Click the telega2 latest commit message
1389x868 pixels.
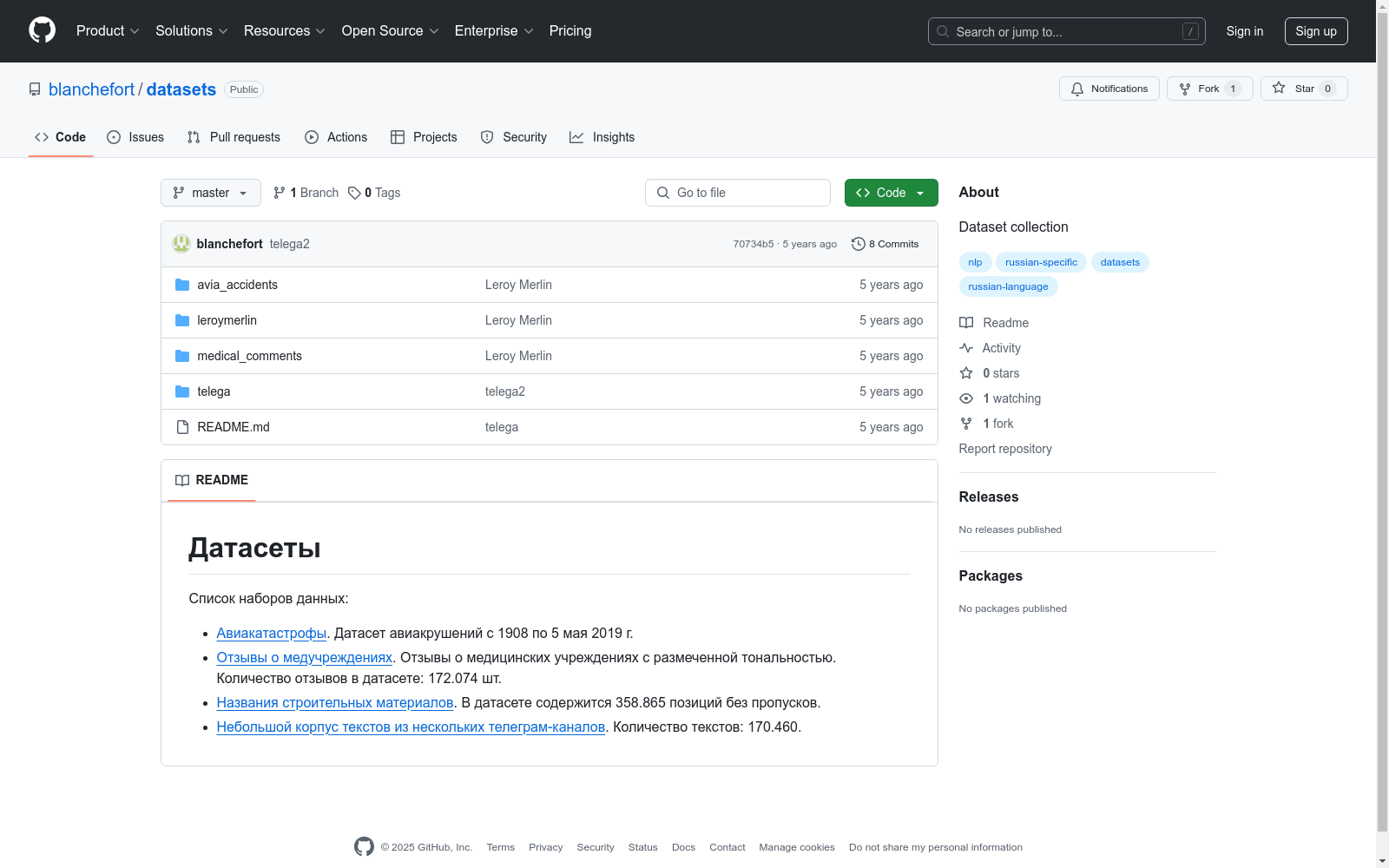tap(289, 244)
